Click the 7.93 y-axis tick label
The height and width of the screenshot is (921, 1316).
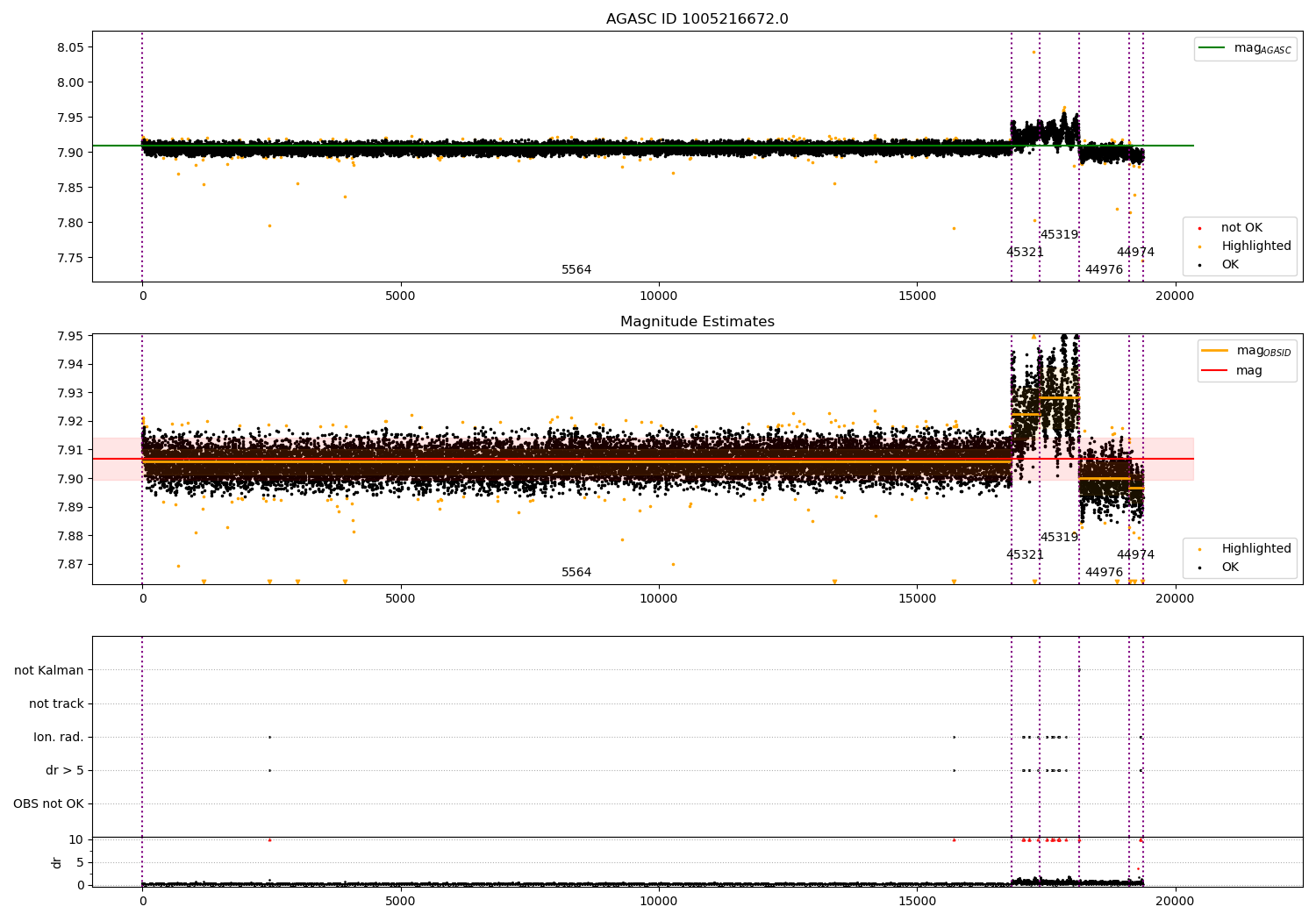(x=71, y=393)
